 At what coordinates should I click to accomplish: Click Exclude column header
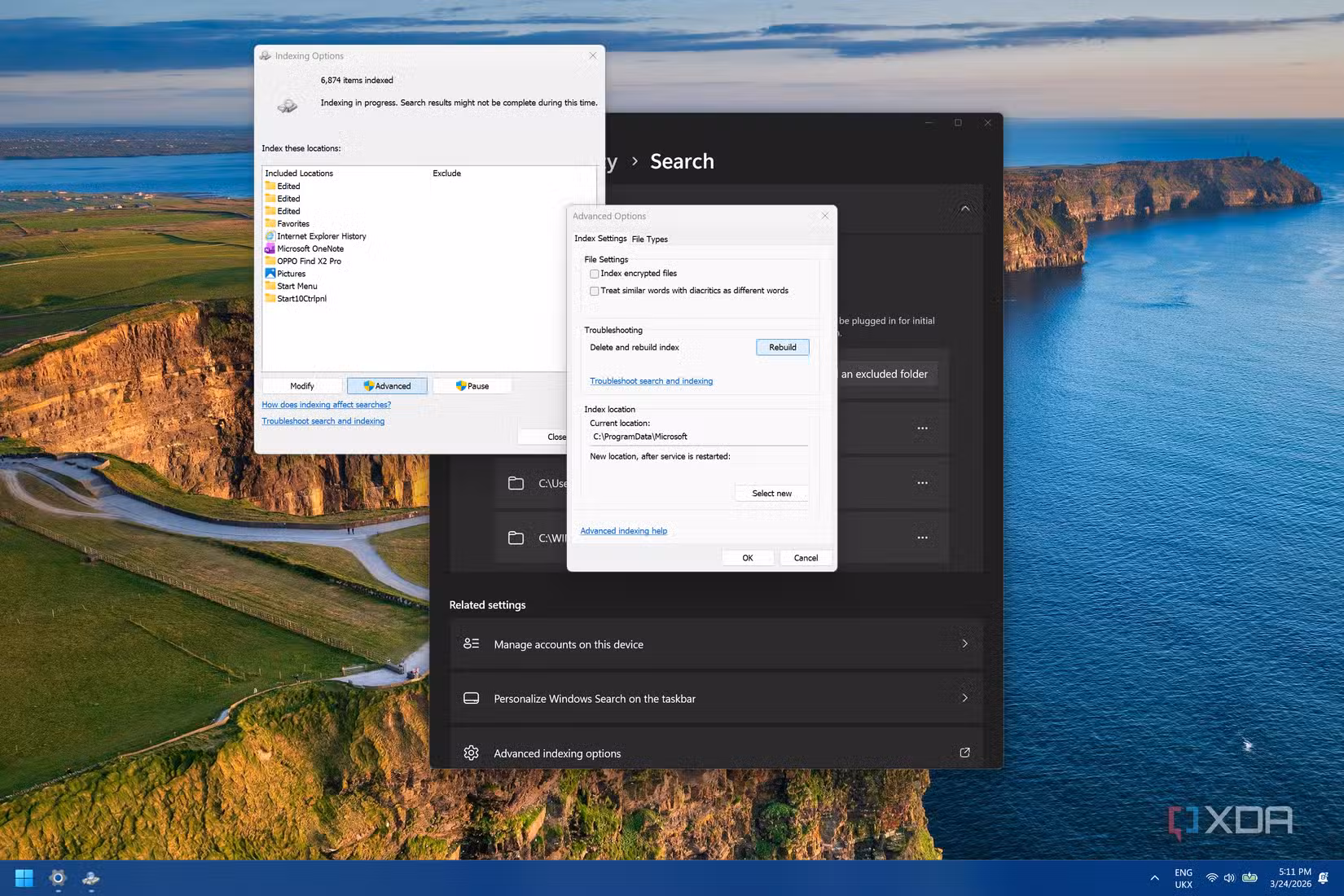click(446, 173)
